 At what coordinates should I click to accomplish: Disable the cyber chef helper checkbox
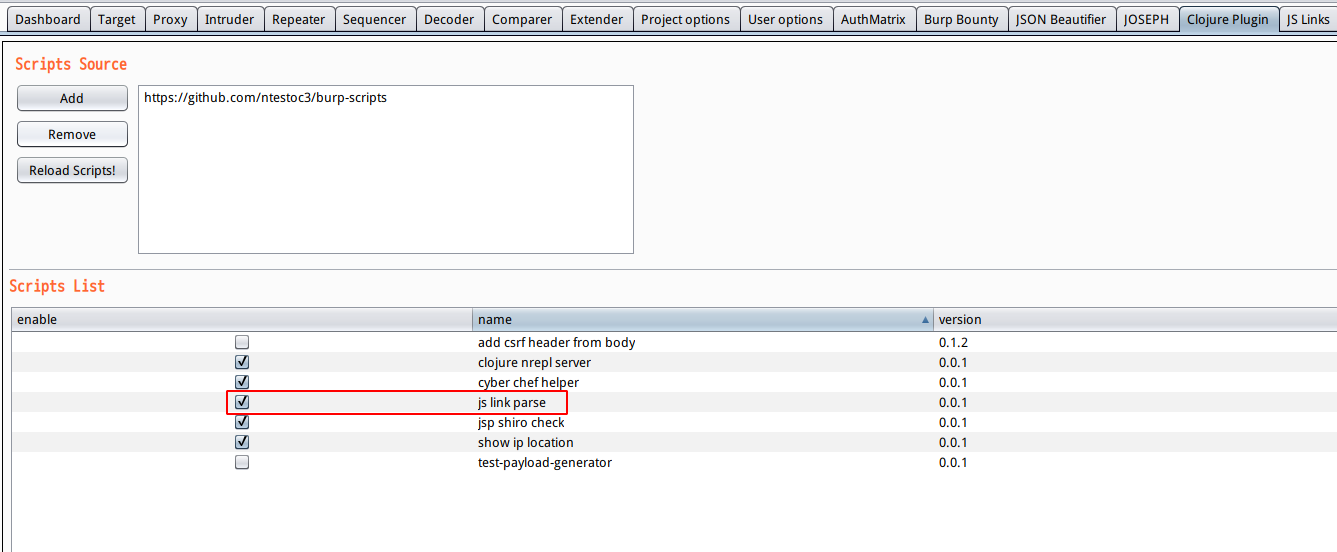242,382
